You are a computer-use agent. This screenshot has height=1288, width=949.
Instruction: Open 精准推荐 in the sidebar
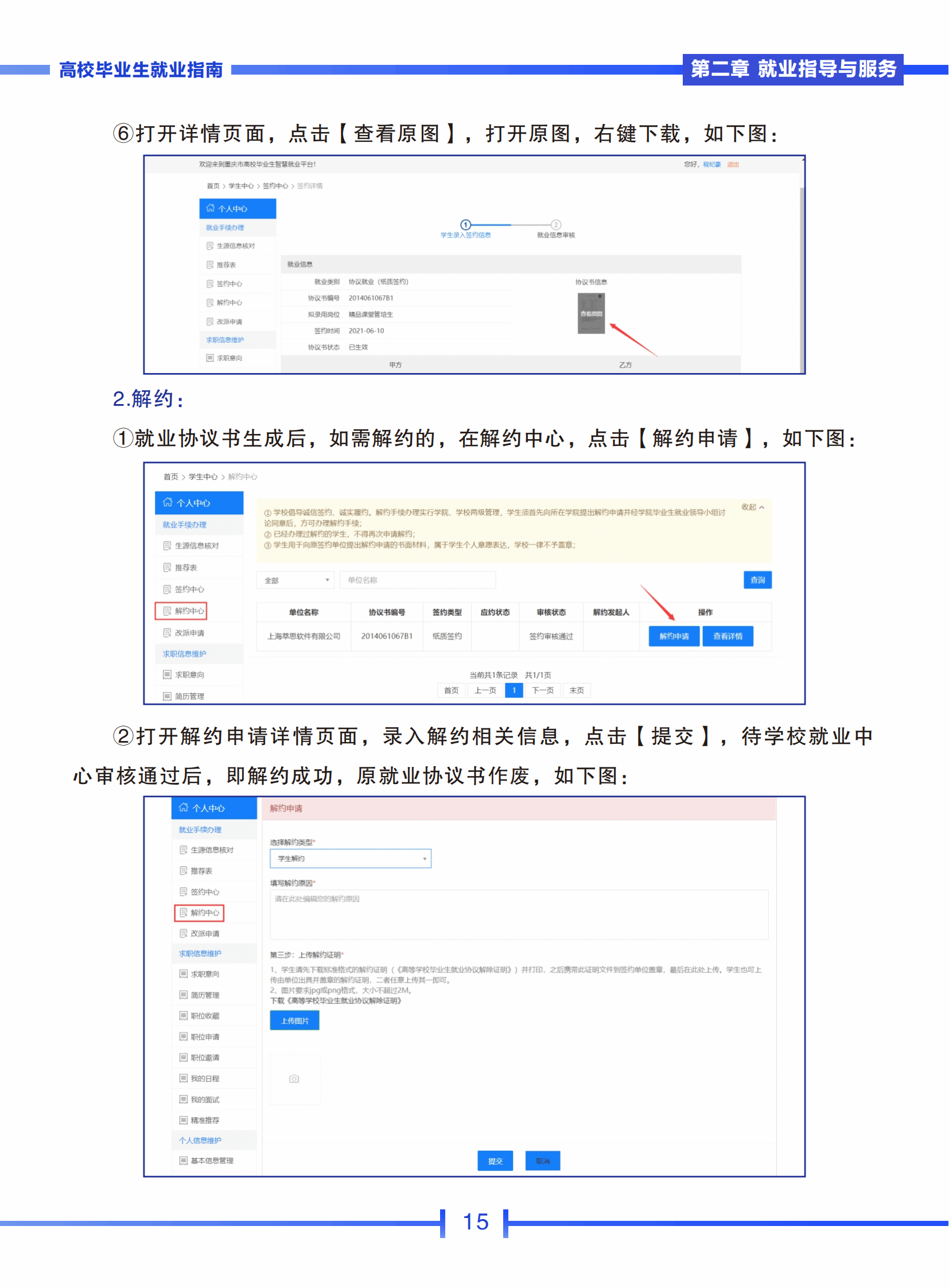204,1120
